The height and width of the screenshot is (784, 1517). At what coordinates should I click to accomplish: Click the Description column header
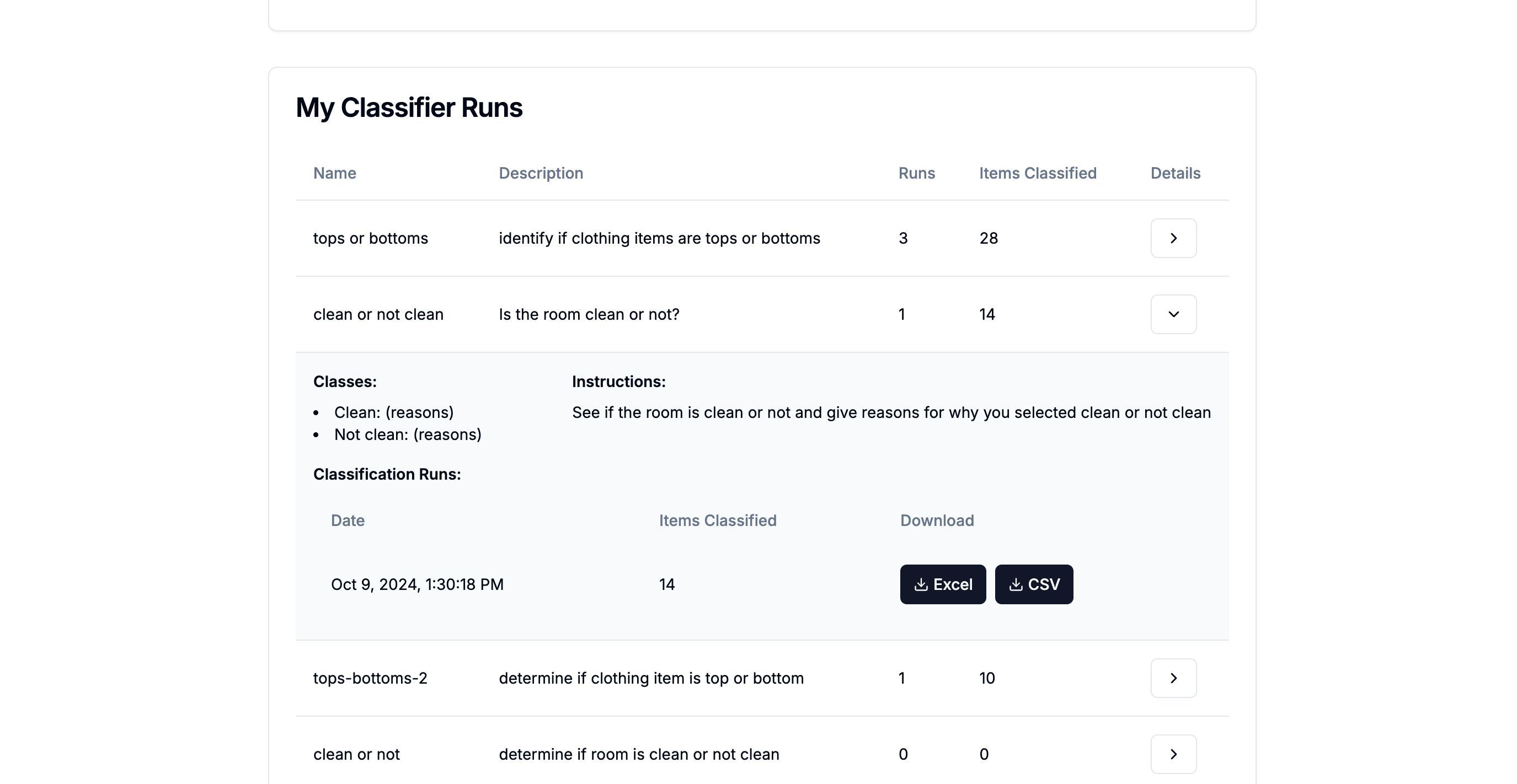pyautogui.click(x=541, y=173)
